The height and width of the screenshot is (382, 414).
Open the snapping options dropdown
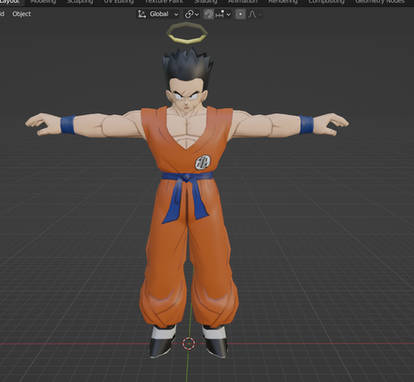pyautogui.click(x=223, y=14)
